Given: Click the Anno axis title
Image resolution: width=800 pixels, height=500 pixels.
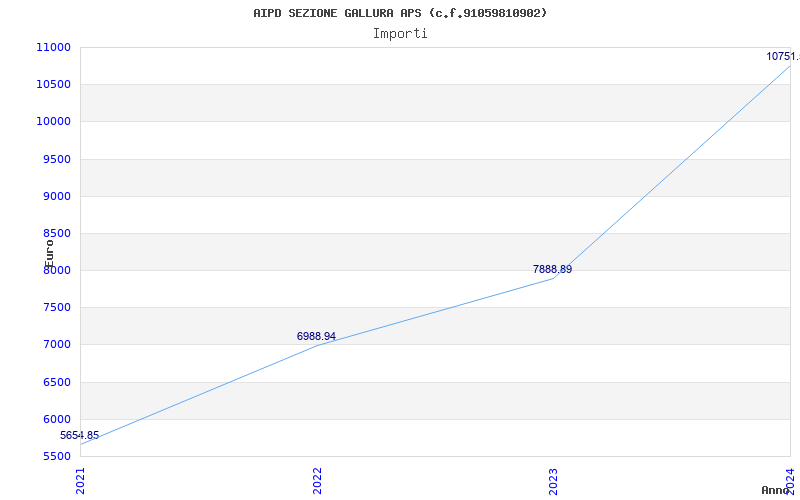Looking at the screenshot, I should tap(775, 490).
